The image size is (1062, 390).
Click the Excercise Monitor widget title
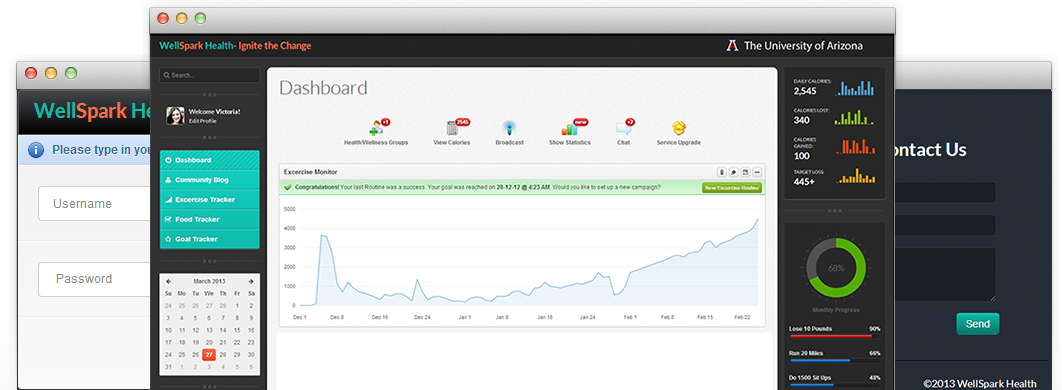pyautogui.click(x=311, y=172)
